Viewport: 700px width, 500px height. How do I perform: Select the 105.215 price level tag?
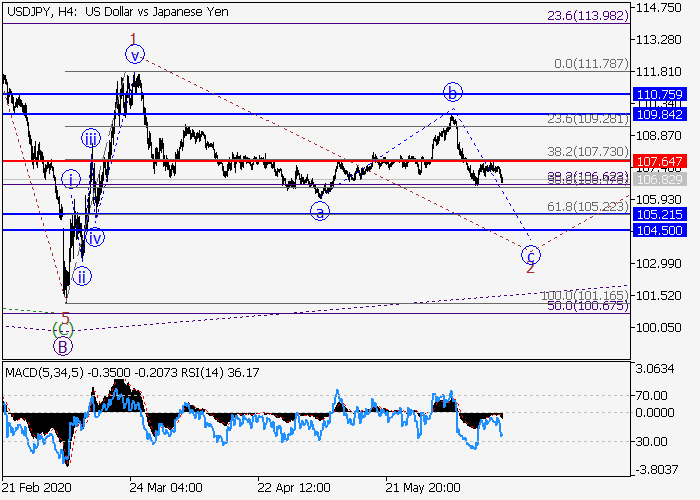tap(658, 214)
